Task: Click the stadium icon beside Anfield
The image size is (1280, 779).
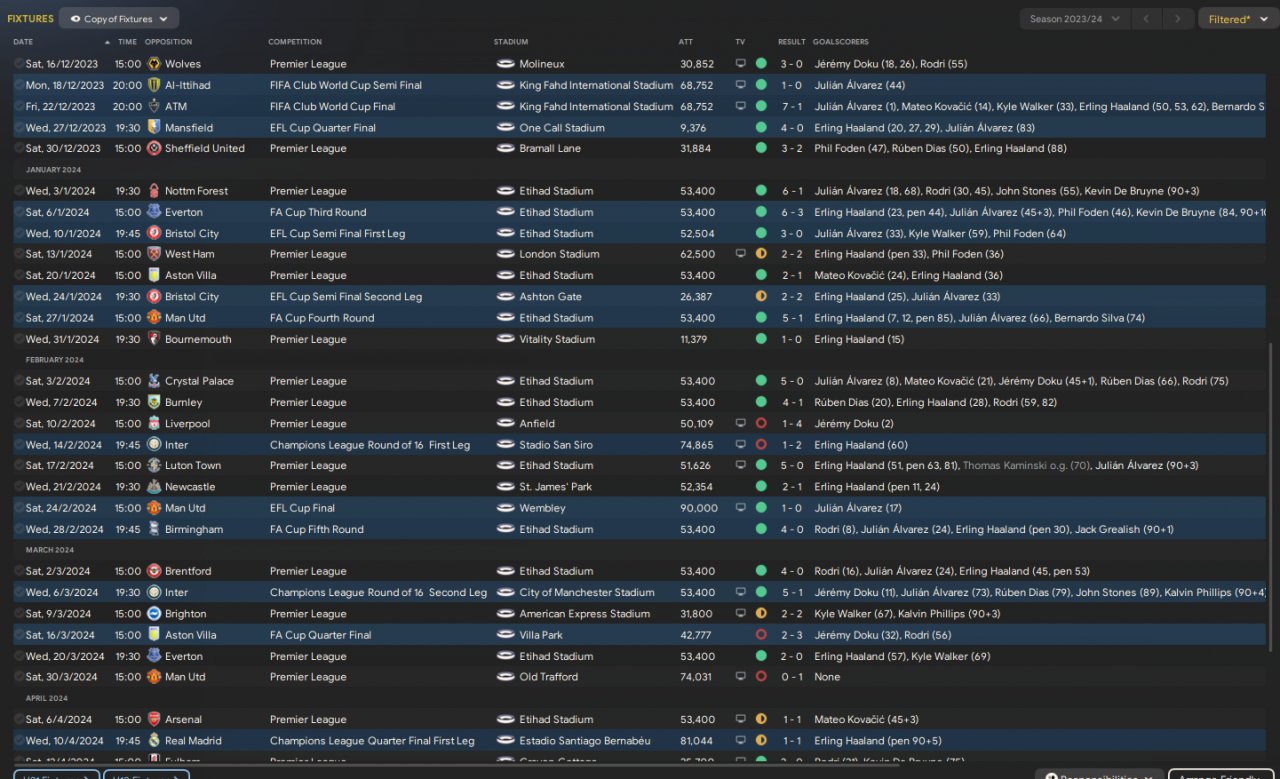Action: pos(505,423)
